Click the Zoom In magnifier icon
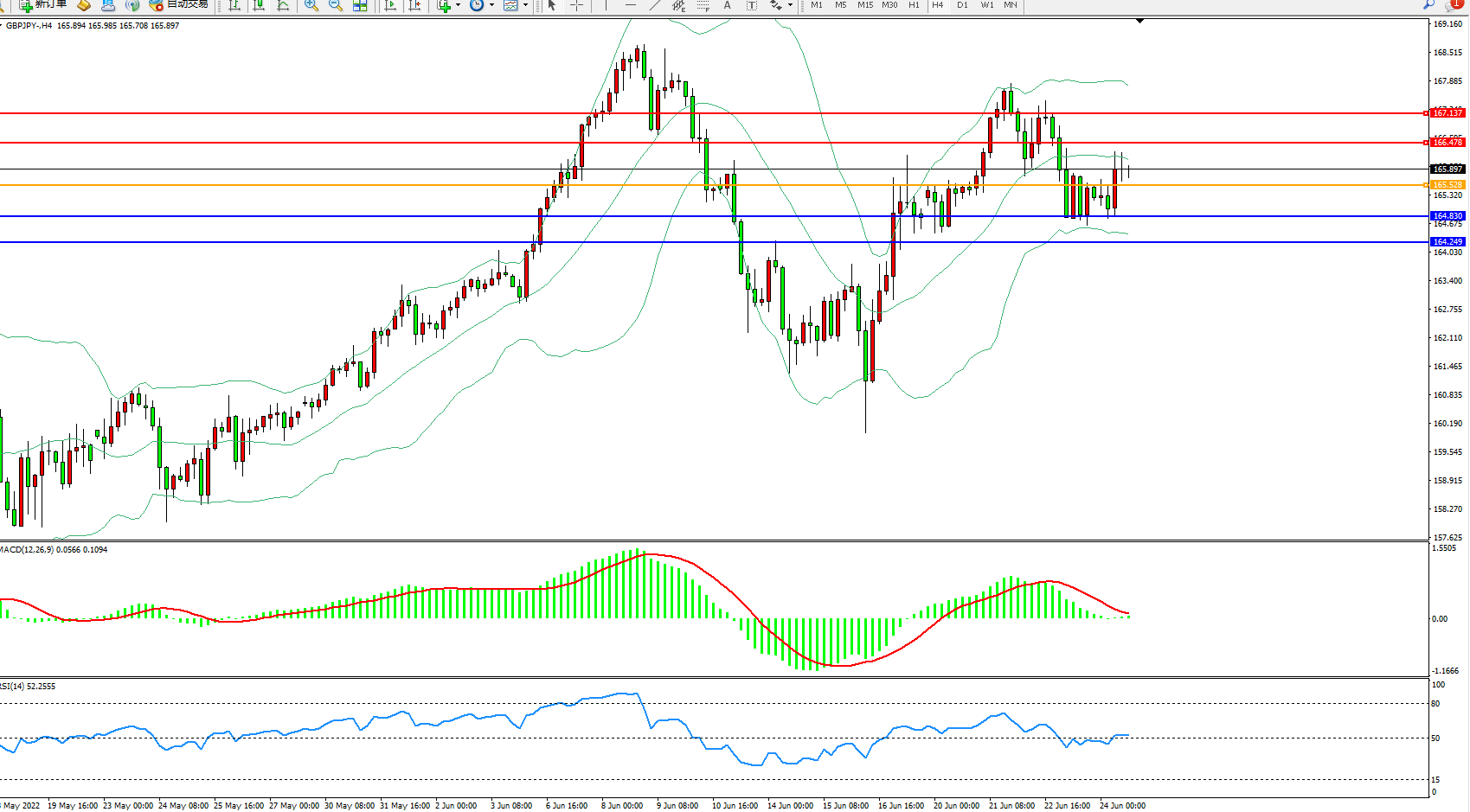Image resolution: width=1470 pixels, height=812 pixels. tap(311, 5)
